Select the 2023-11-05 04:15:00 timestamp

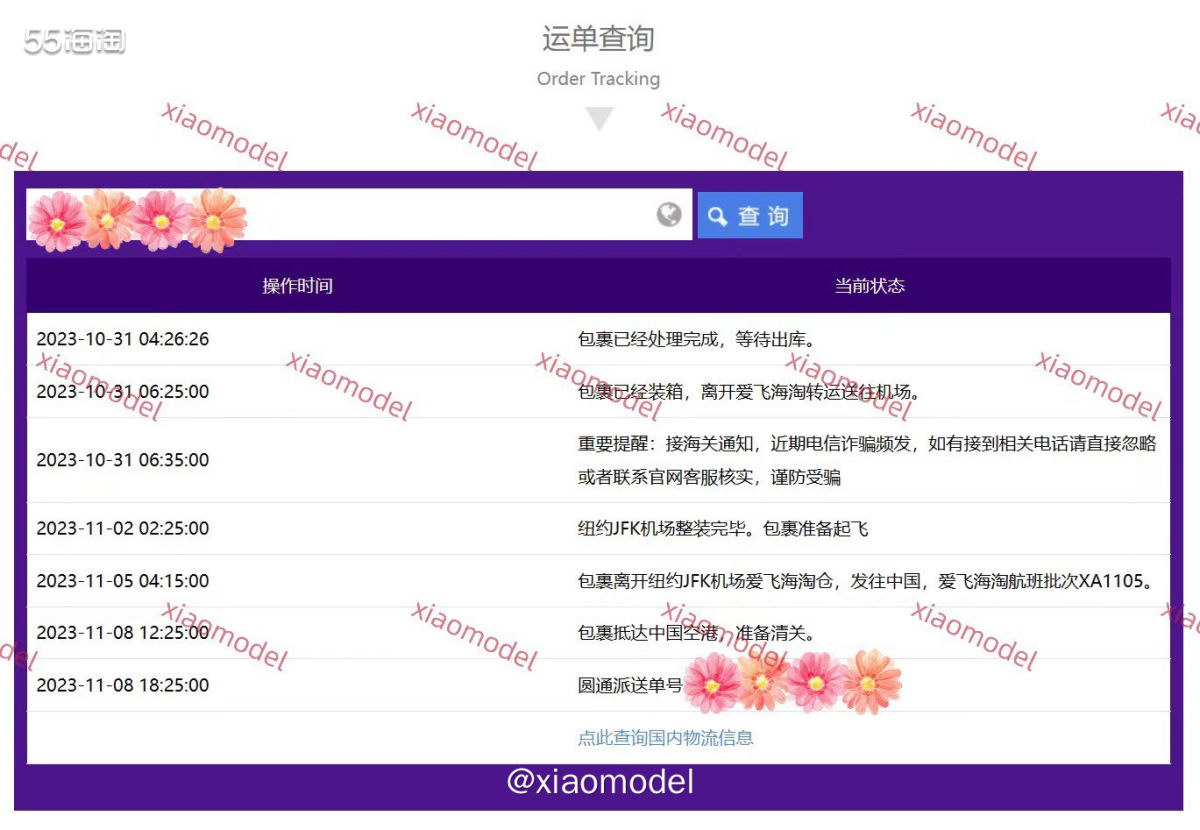pos(123,580)
